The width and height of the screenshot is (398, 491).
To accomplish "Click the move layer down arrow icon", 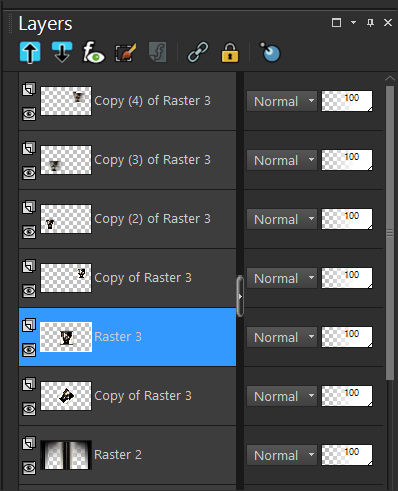I will tap(62, 52).
